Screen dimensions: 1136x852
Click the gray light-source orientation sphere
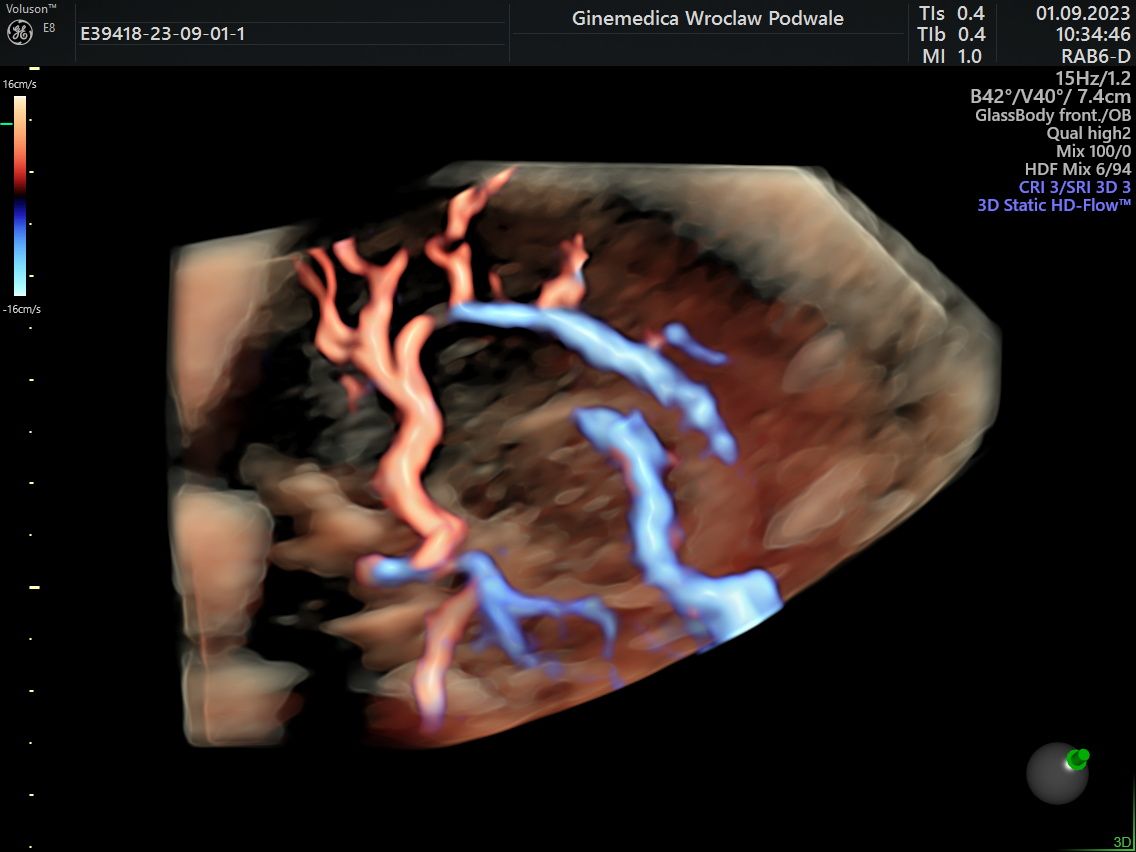[1056, 774]
